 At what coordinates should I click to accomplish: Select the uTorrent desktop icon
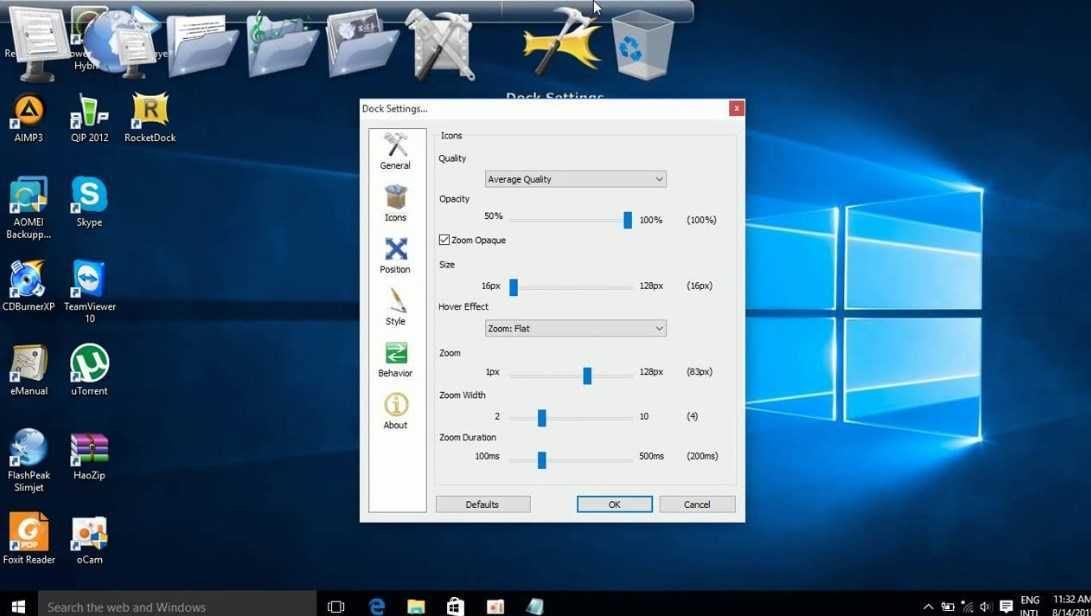[x=90, y=371]
